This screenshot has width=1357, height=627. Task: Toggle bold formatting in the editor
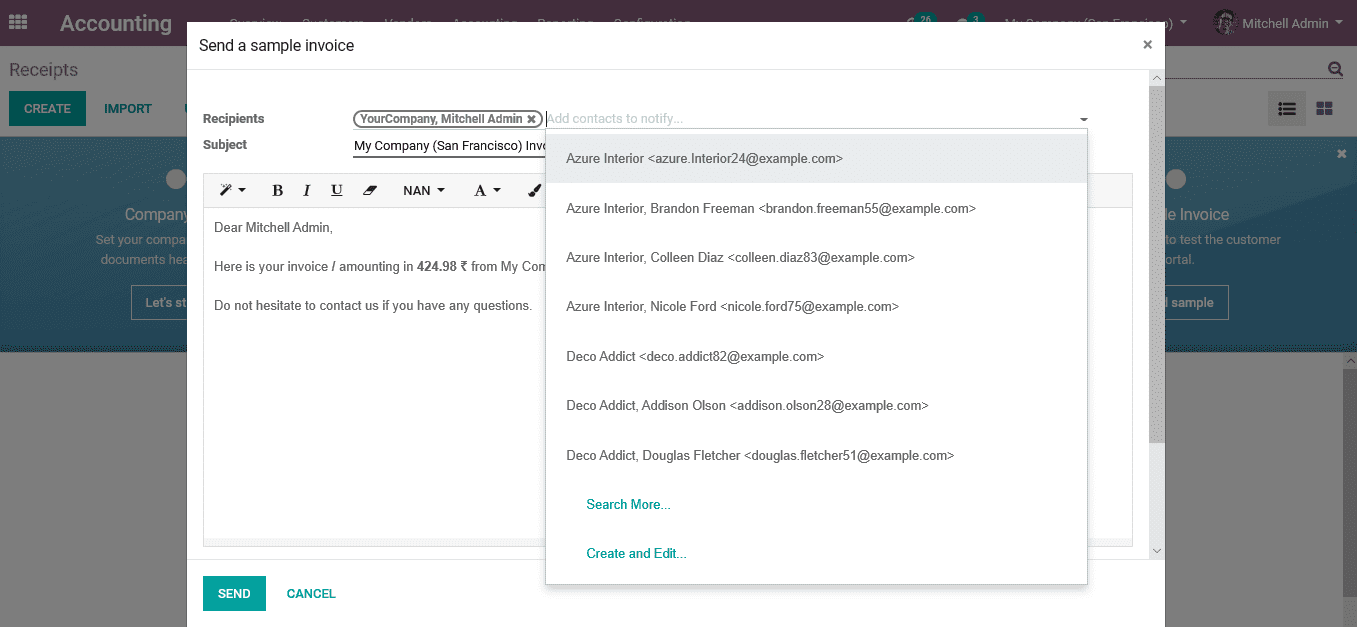tap(278, 190)
